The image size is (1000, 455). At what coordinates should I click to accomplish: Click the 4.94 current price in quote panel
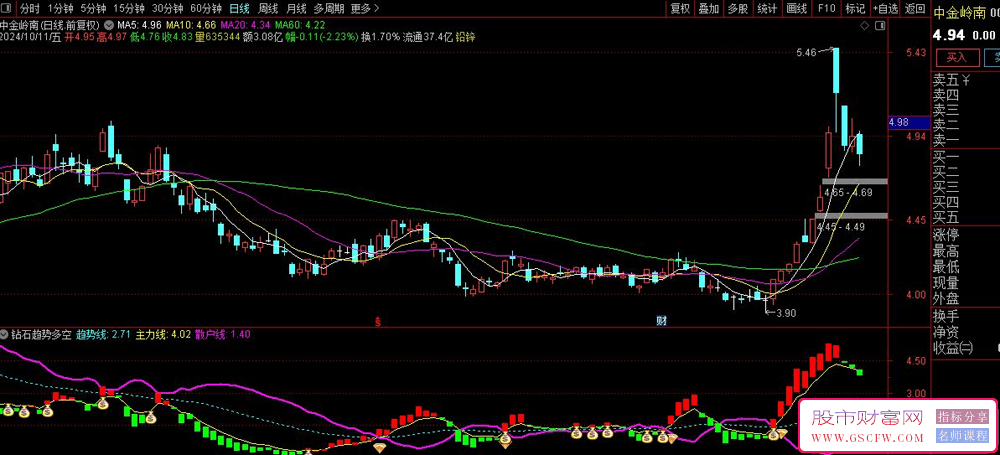(948, 35)
